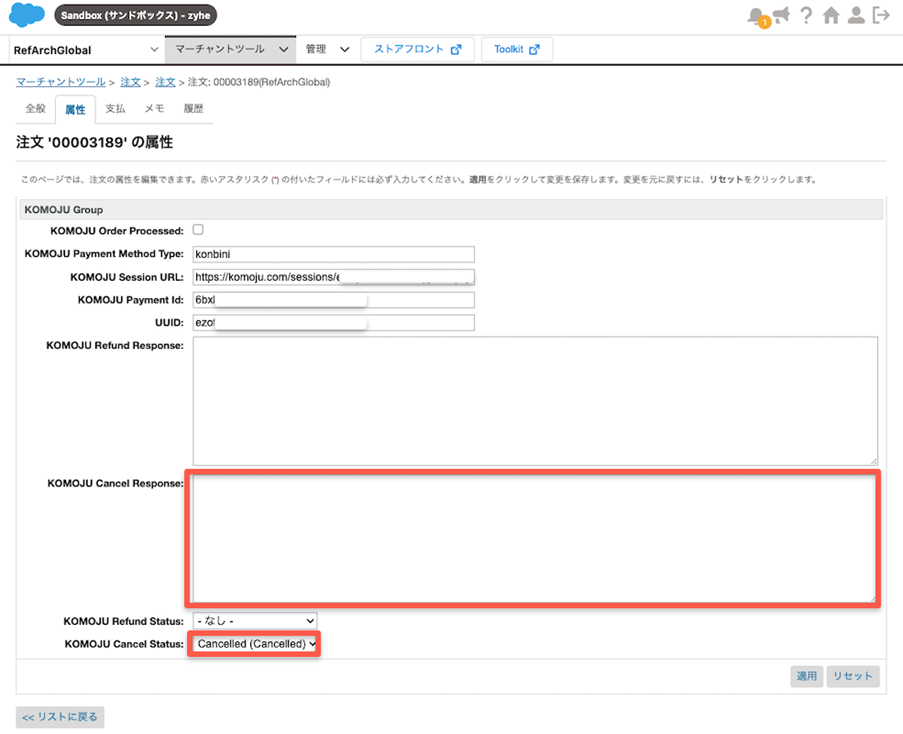Open KOMOJU Cancel Status dropdown
Viewport: 903px width, 734px height.
(257, 644)
